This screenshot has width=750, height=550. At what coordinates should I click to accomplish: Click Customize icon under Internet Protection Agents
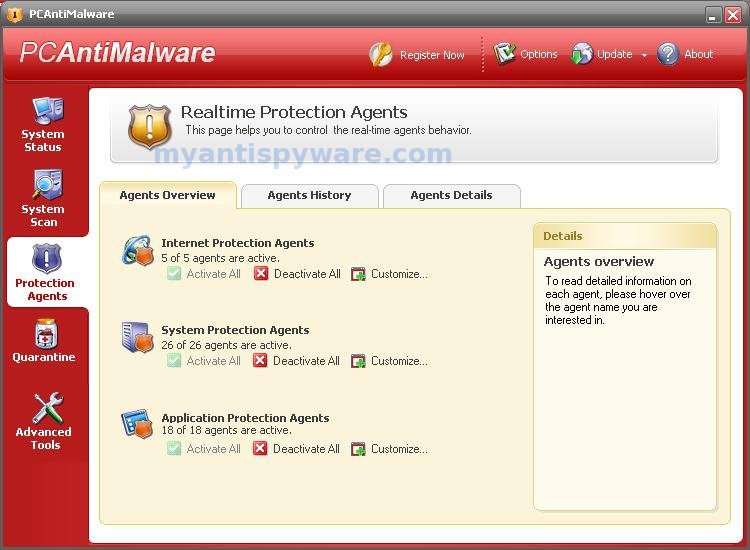pos(358,274)
